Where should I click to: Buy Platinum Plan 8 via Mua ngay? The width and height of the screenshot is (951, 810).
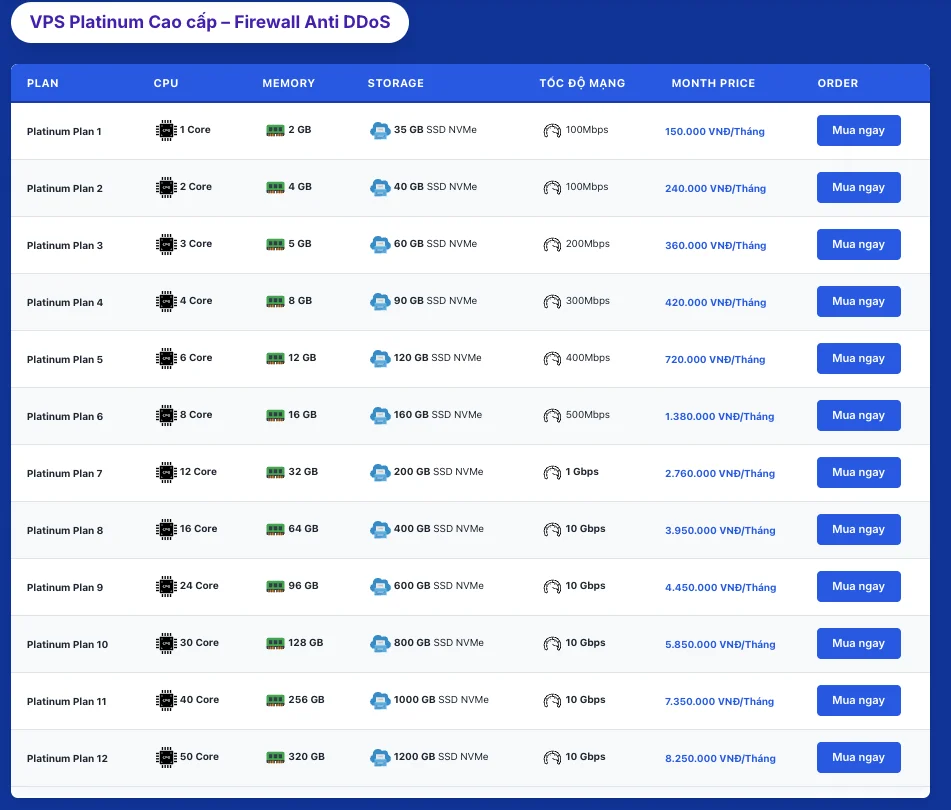(x=858, y=529)
